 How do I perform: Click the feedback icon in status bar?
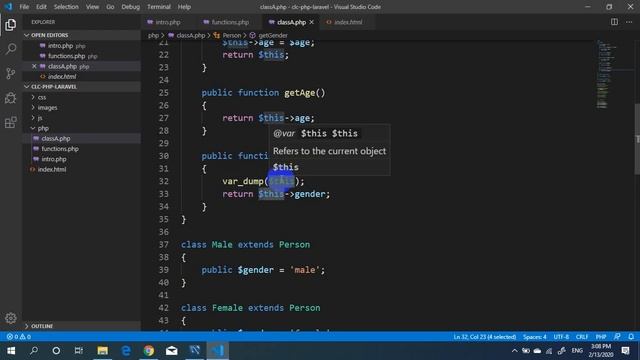(617, 337)
